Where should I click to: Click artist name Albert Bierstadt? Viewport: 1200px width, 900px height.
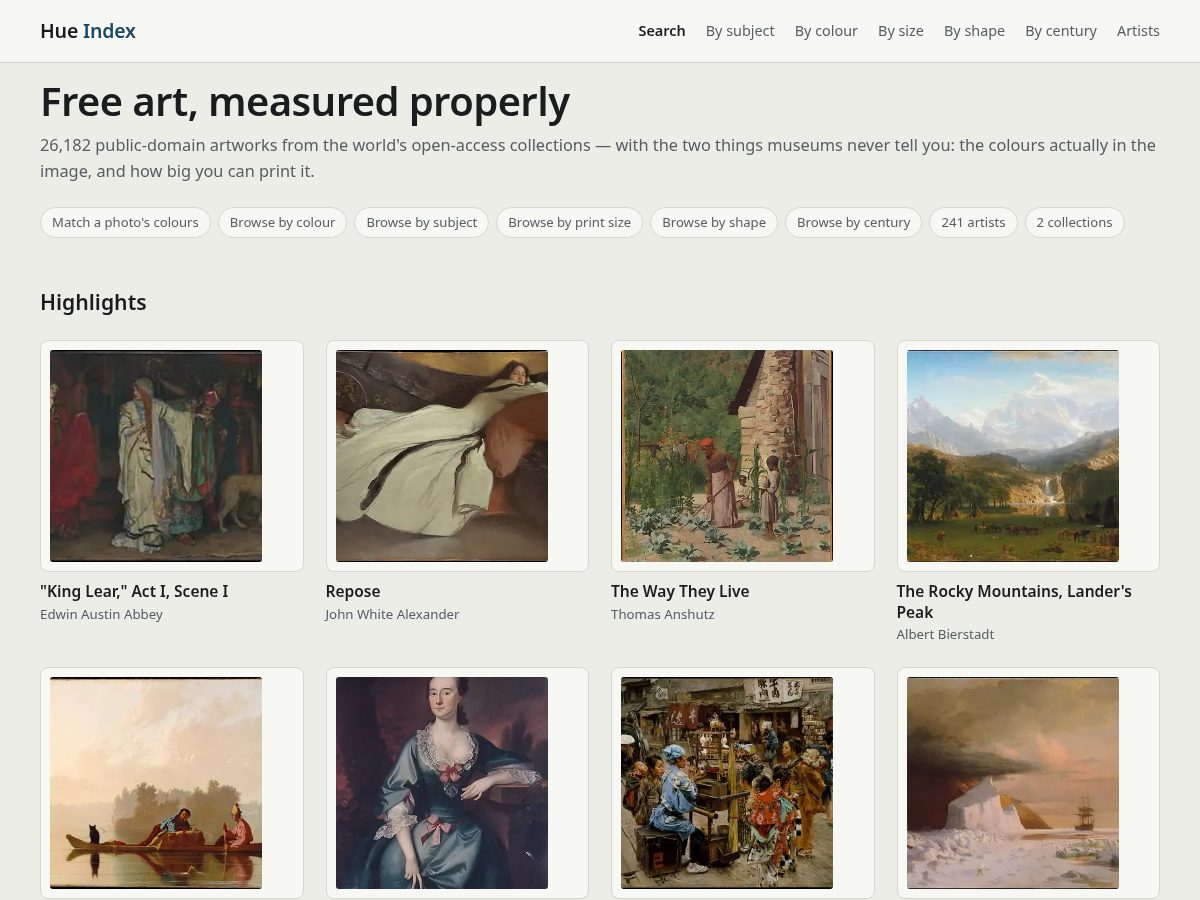coord(945,634)
